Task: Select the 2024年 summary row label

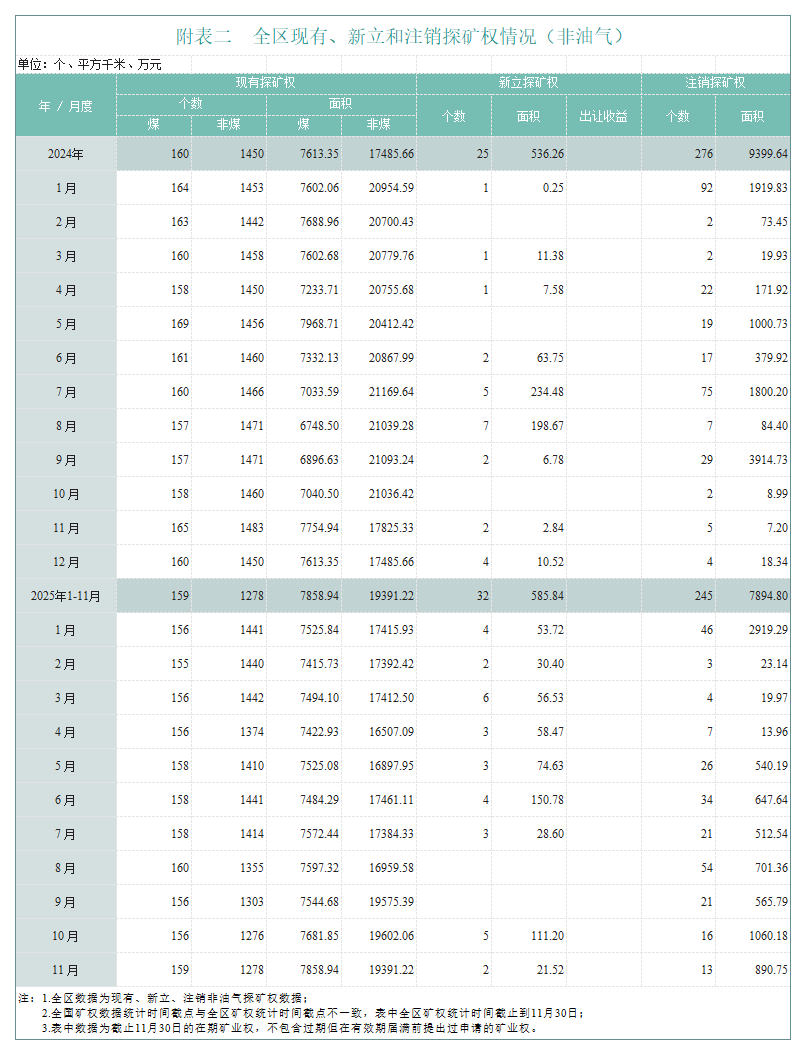Action: [x=66, y=154]
